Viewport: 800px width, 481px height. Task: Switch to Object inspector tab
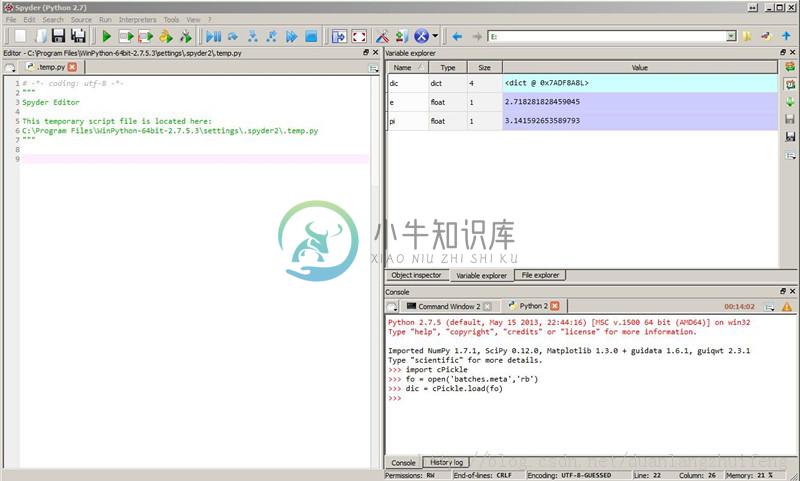(416, 275)
